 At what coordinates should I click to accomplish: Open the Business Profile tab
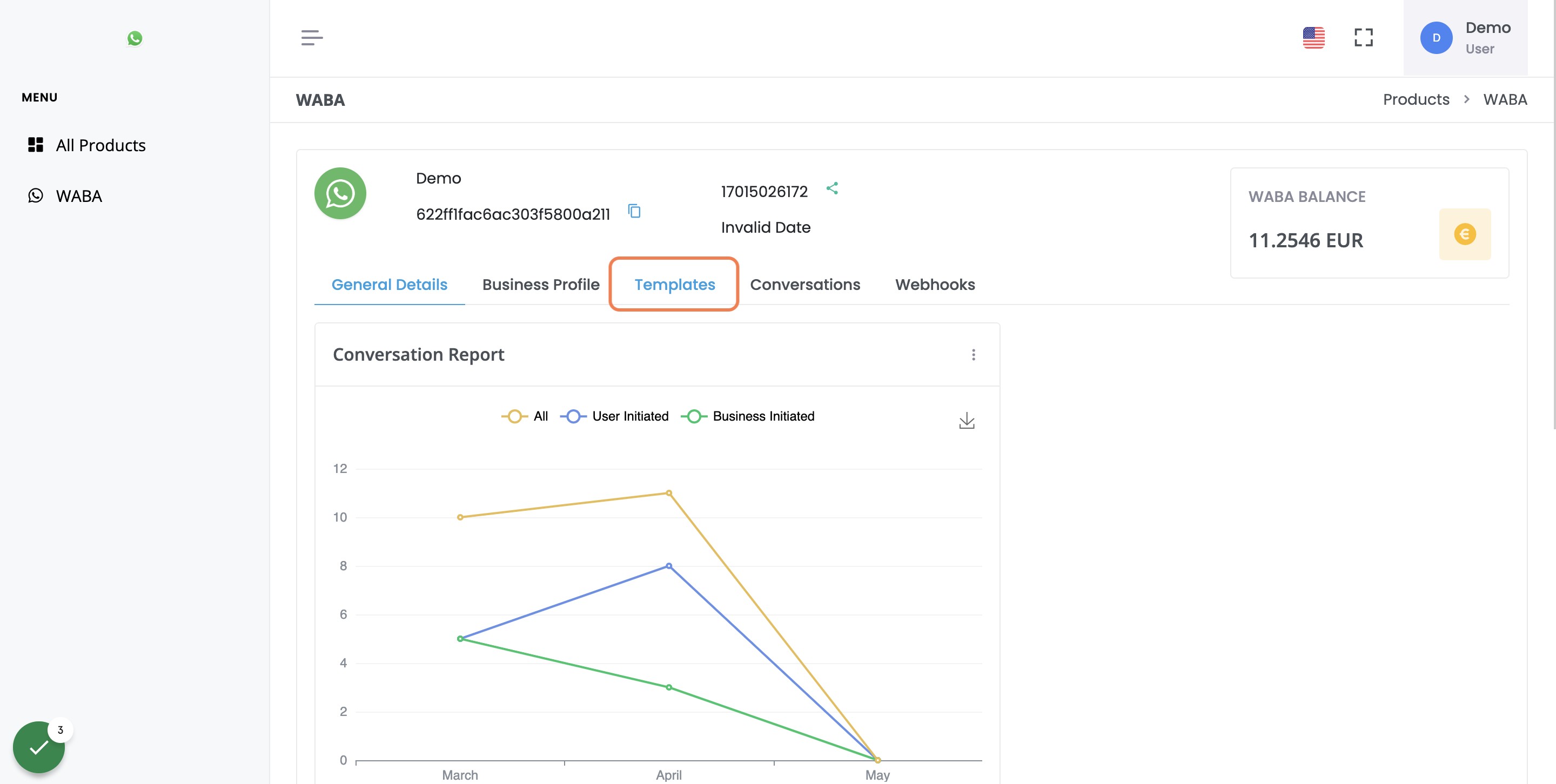[x=541, y=284]
